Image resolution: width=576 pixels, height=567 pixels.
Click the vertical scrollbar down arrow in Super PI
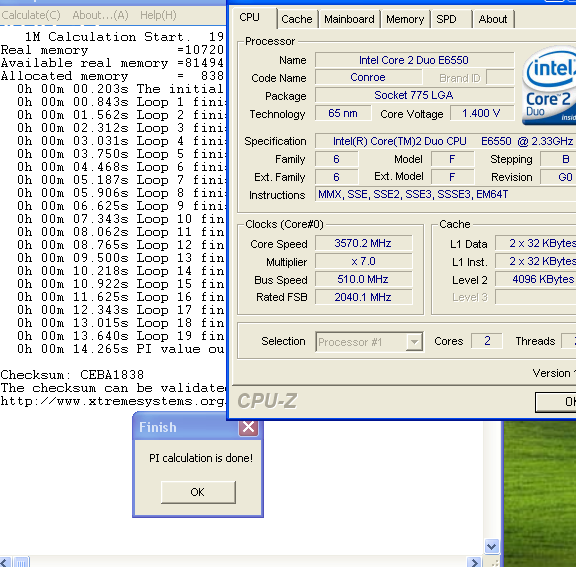point(492,546)
